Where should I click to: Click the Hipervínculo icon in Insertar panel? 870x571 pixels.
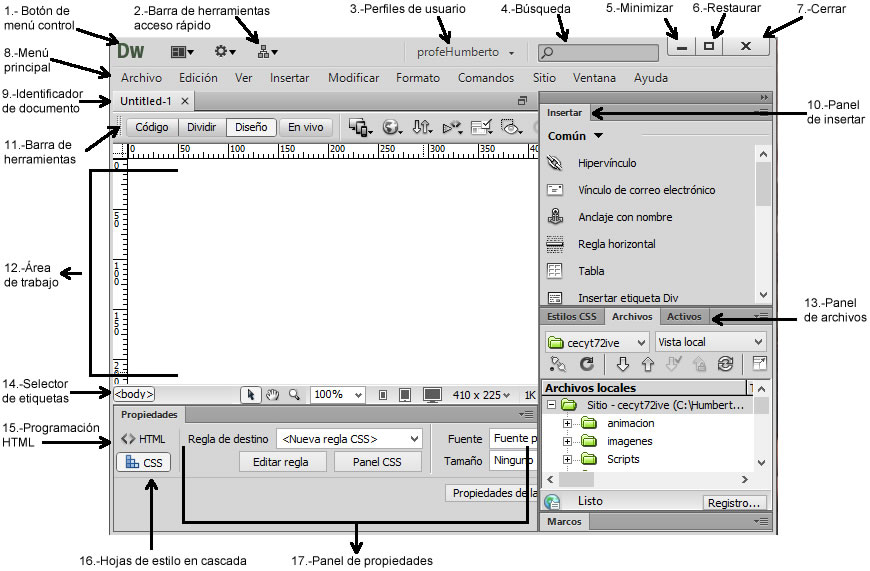coord(556,163)
